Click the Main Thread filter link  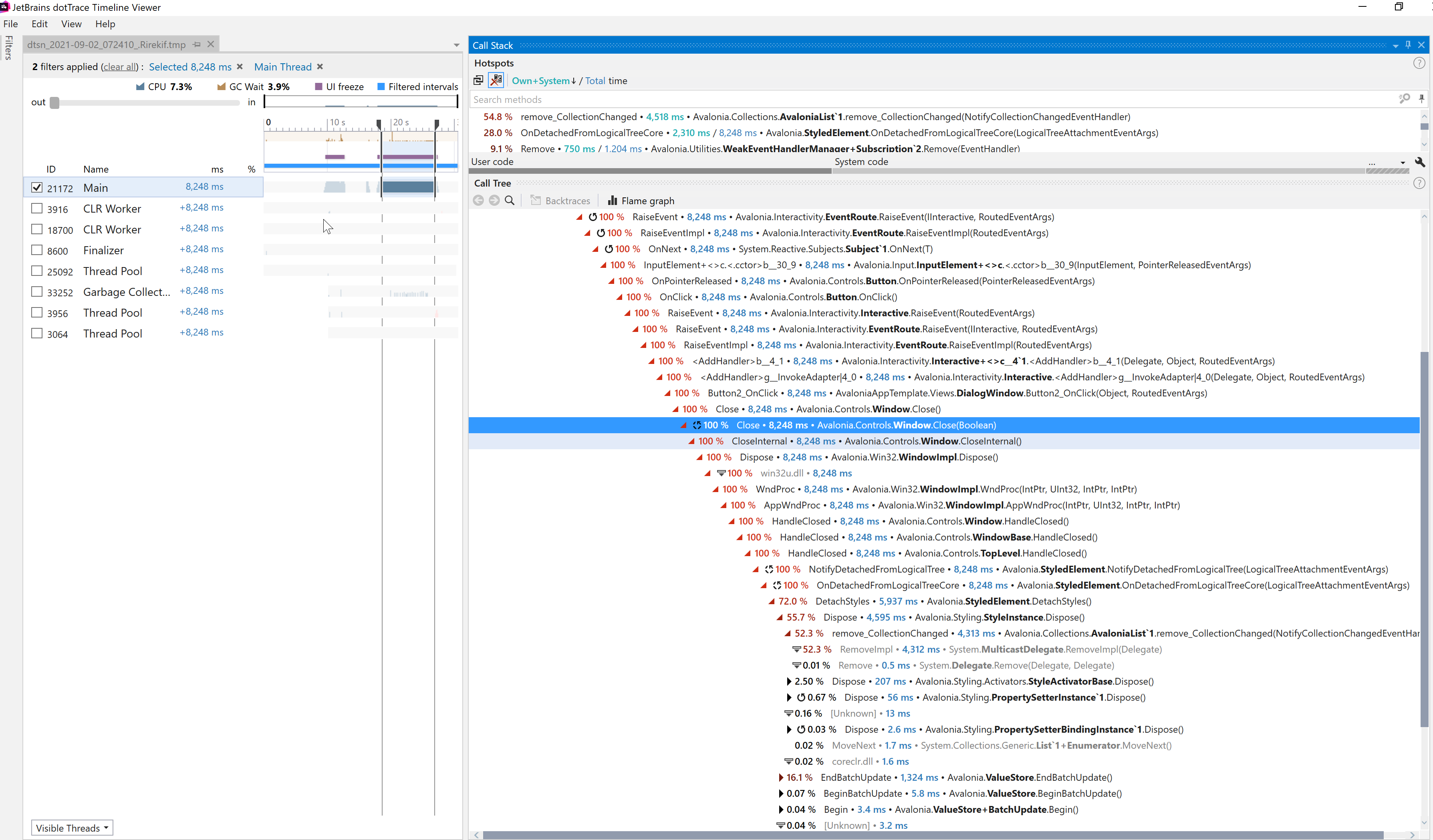282,66
